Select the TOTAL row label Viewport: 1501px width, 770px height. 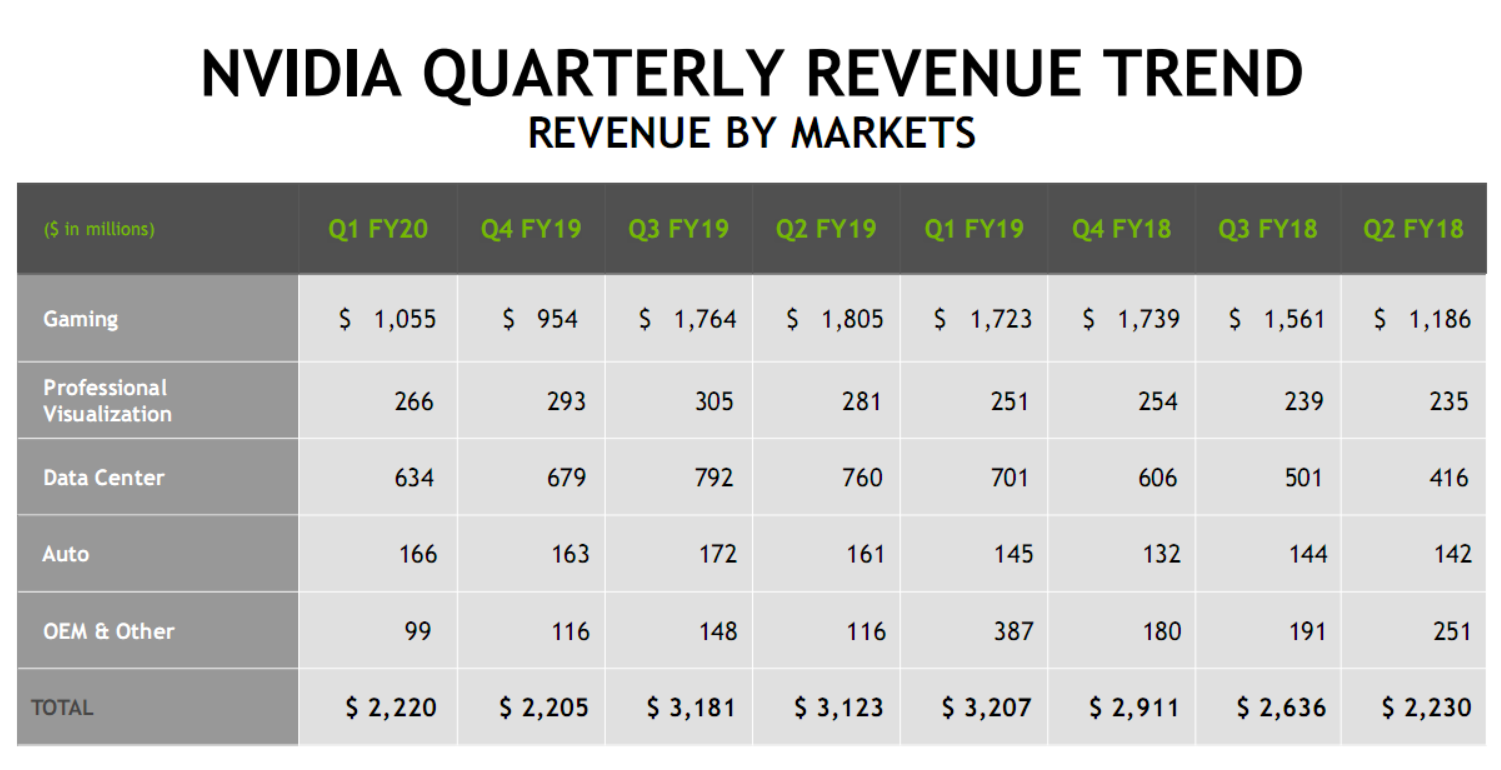coord(61,707)
